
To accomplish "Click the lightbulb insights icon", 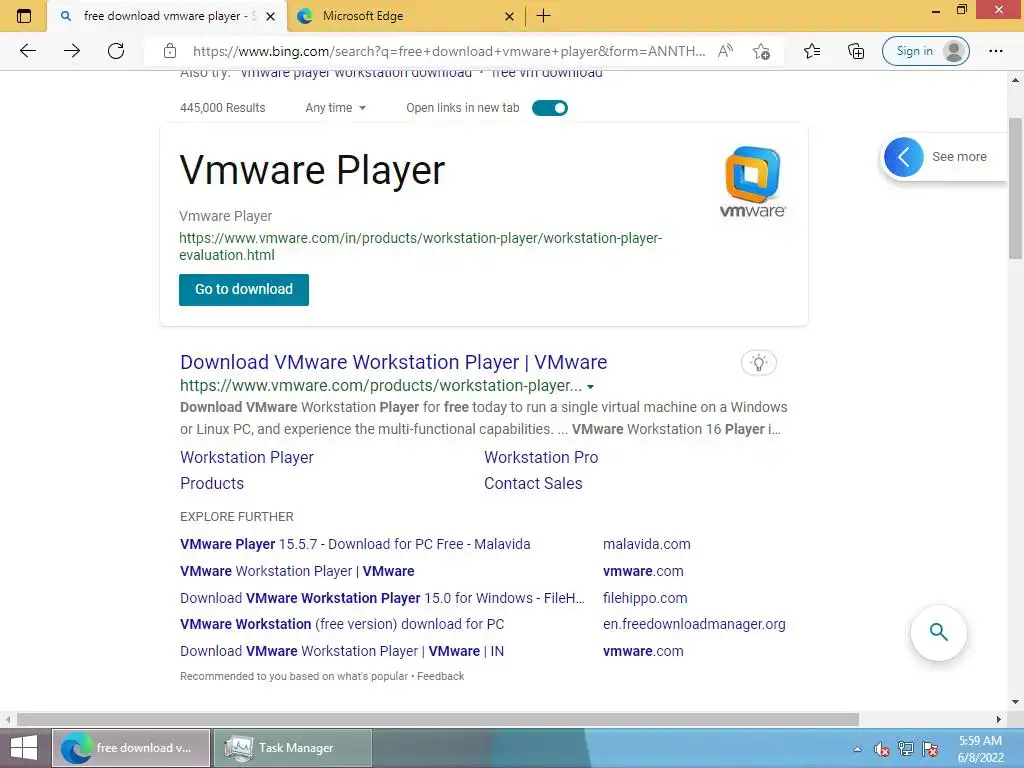I will click(759, 362).
